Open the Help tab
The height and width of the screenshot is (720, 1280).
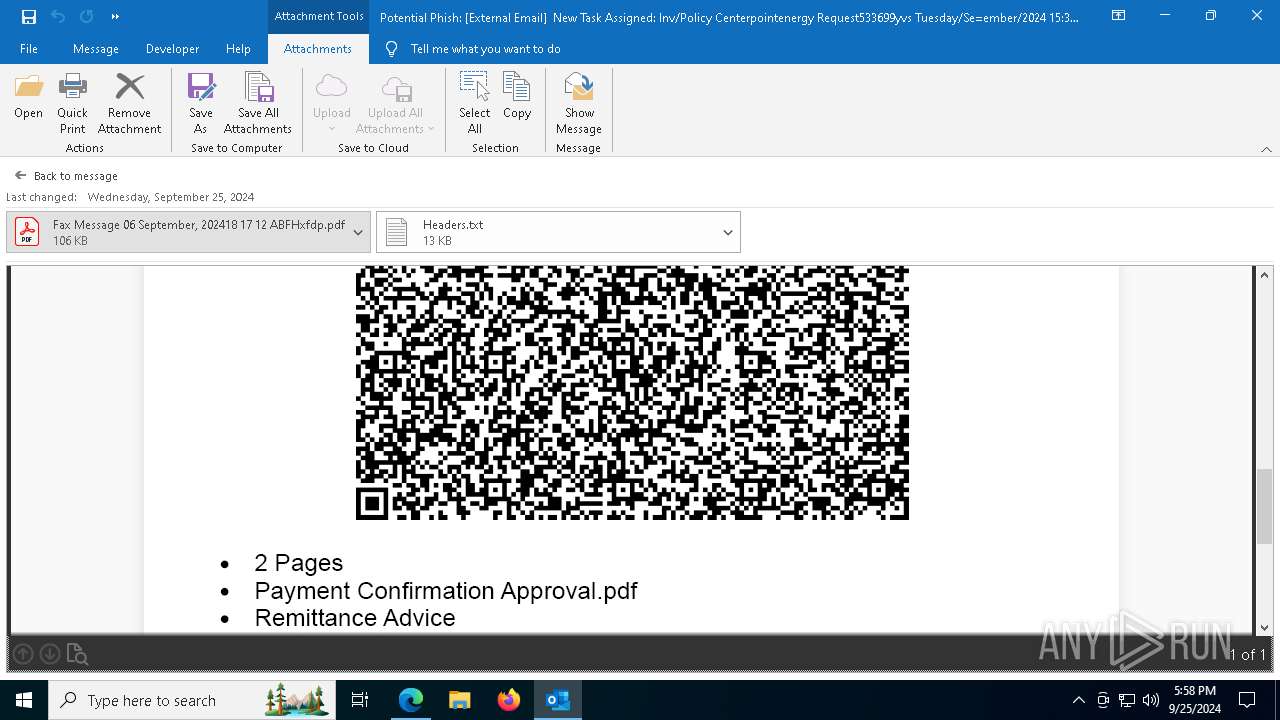[238, 48]
